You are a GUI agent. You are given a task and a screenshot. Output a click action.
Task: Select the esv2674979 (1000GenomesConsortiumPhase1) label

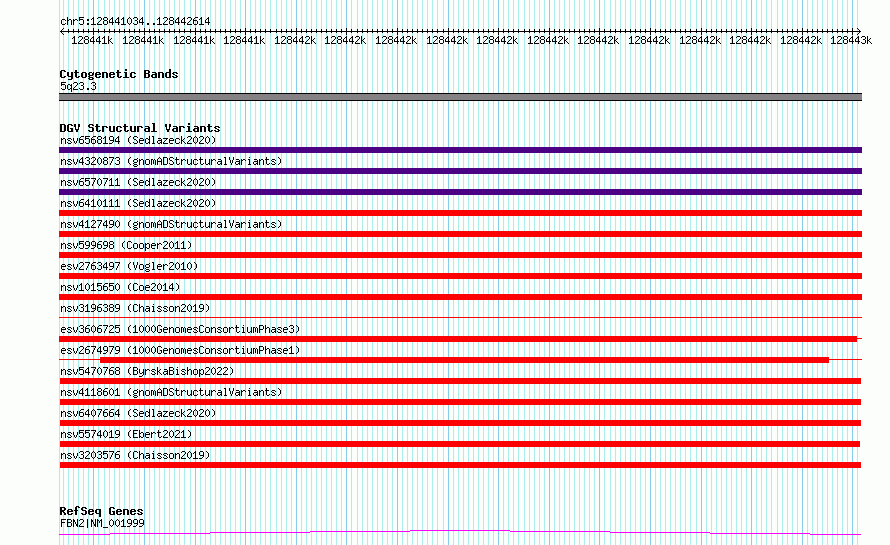click(x=180, y=350)
